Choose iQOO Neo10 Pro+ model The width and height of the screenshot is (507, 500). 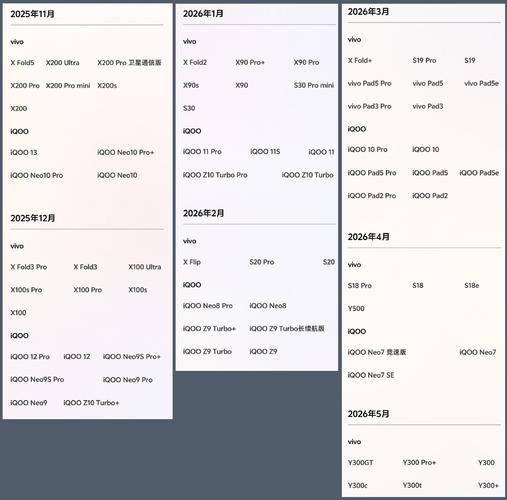(126, 152)
